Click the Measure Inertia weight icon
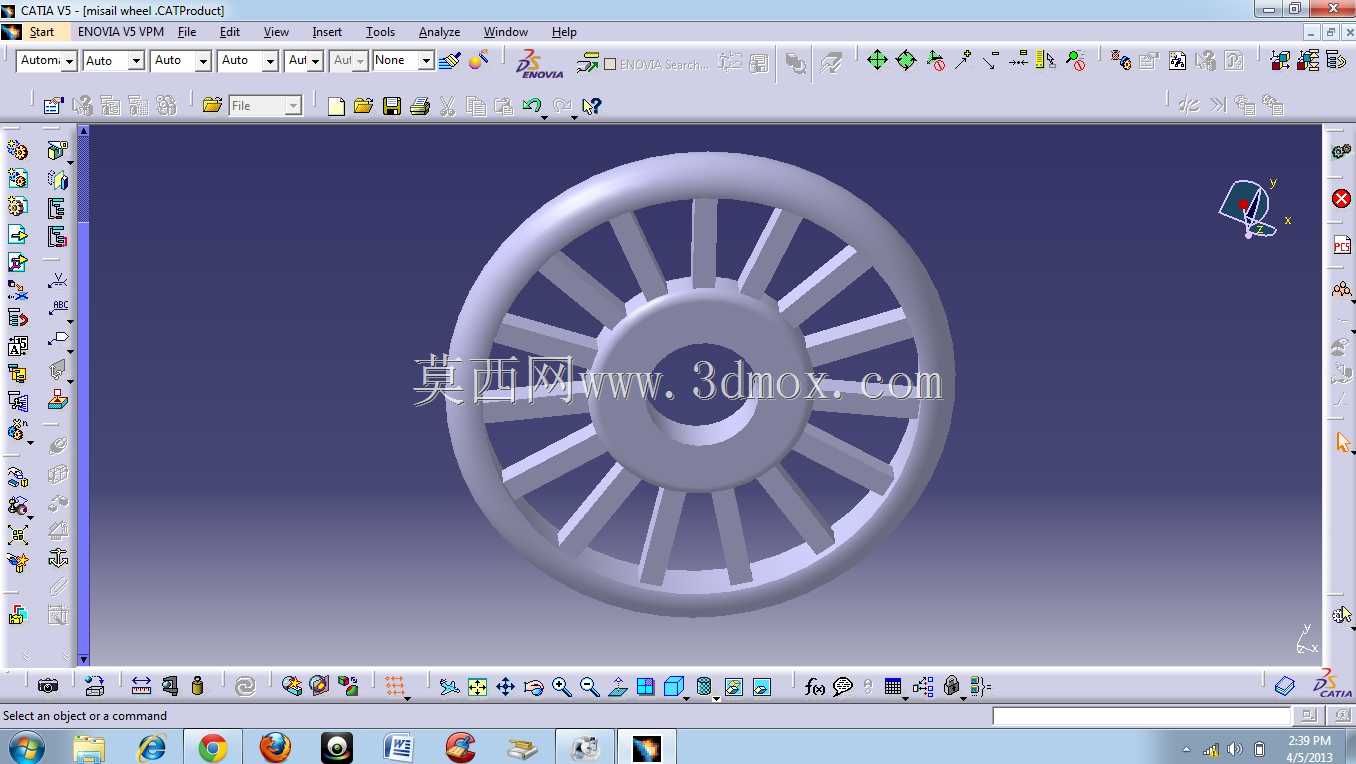This screenshot has height=764, width=1356. 198,686
